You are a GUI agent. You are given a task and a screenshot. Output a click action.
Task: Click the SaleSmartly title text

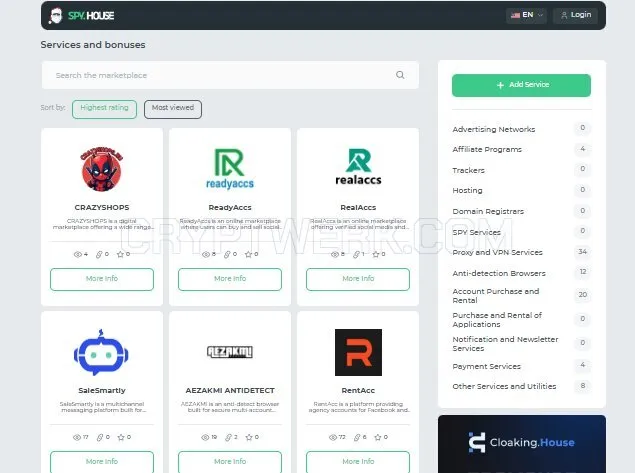click(102, 390)
